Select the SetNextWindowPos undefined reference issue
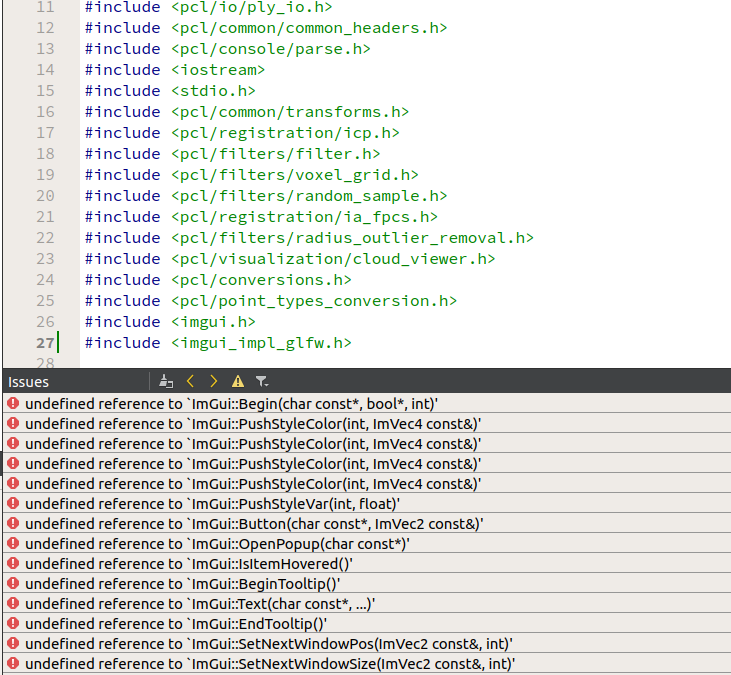The image size is (731, 675). tap(367, 644)
